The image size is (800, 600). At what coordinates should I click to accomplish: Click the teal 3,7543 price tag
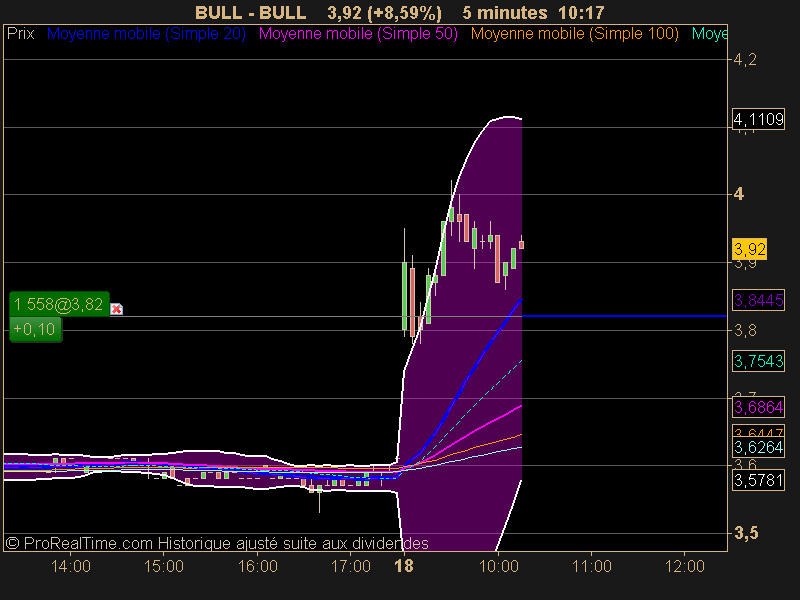click(x=758, y=361)
